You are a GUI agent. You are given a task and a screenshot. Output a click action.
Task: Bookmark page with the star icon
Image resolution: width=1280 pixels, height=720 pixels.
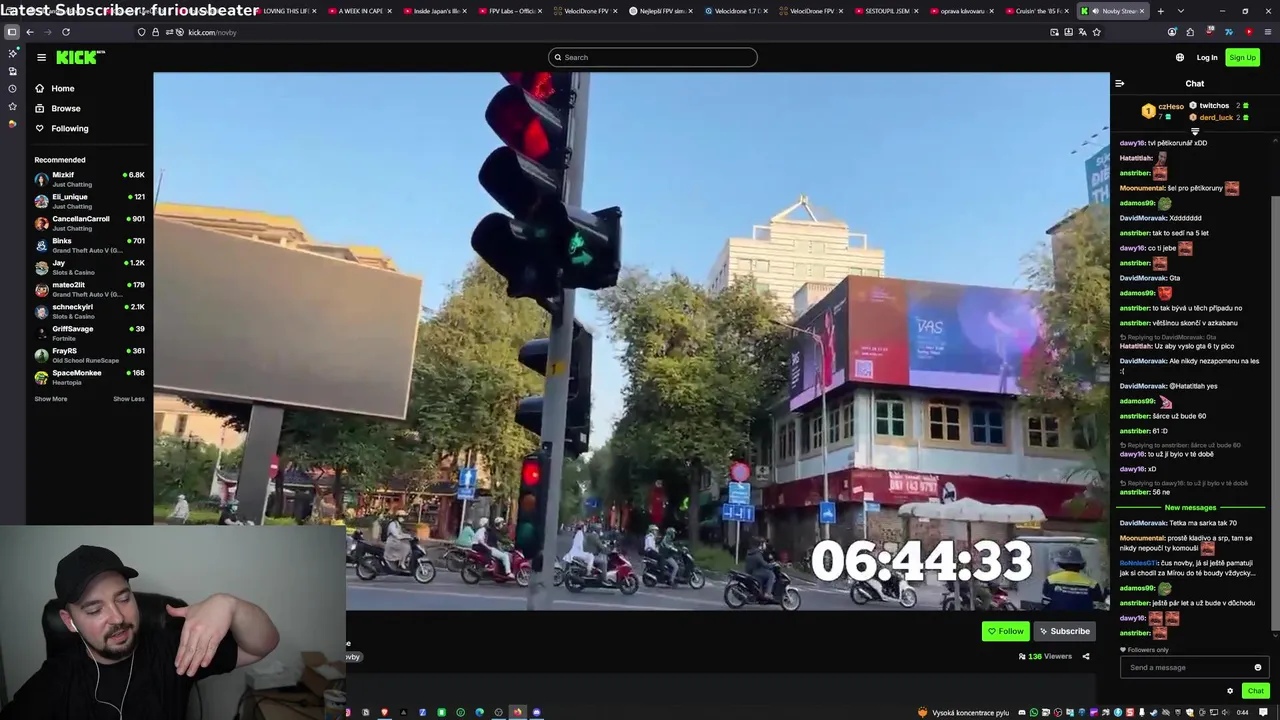click(1096, 32)
